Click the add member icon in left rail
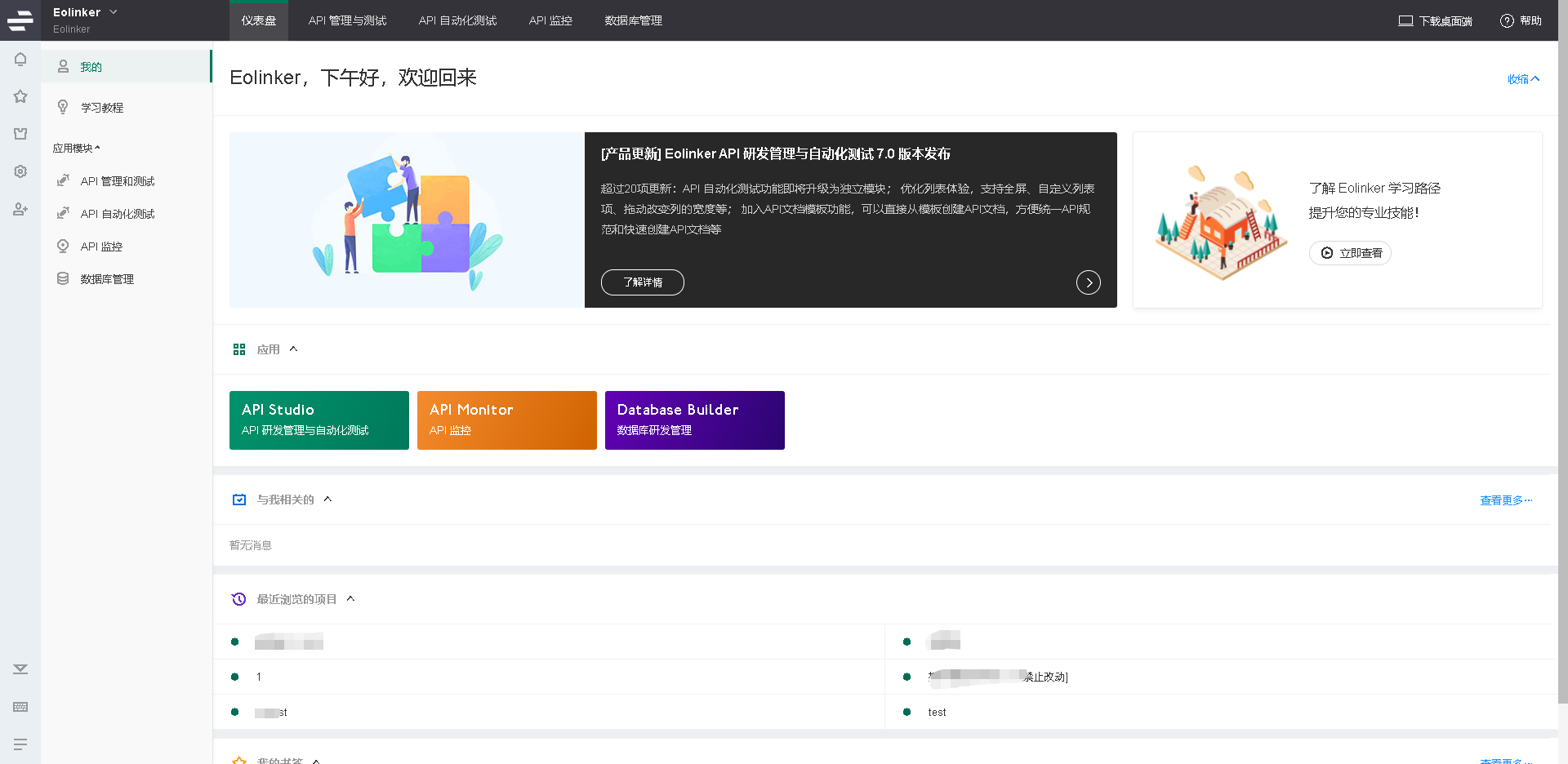This screenshot has height=764, width=1568. click(x=20, y=209)
